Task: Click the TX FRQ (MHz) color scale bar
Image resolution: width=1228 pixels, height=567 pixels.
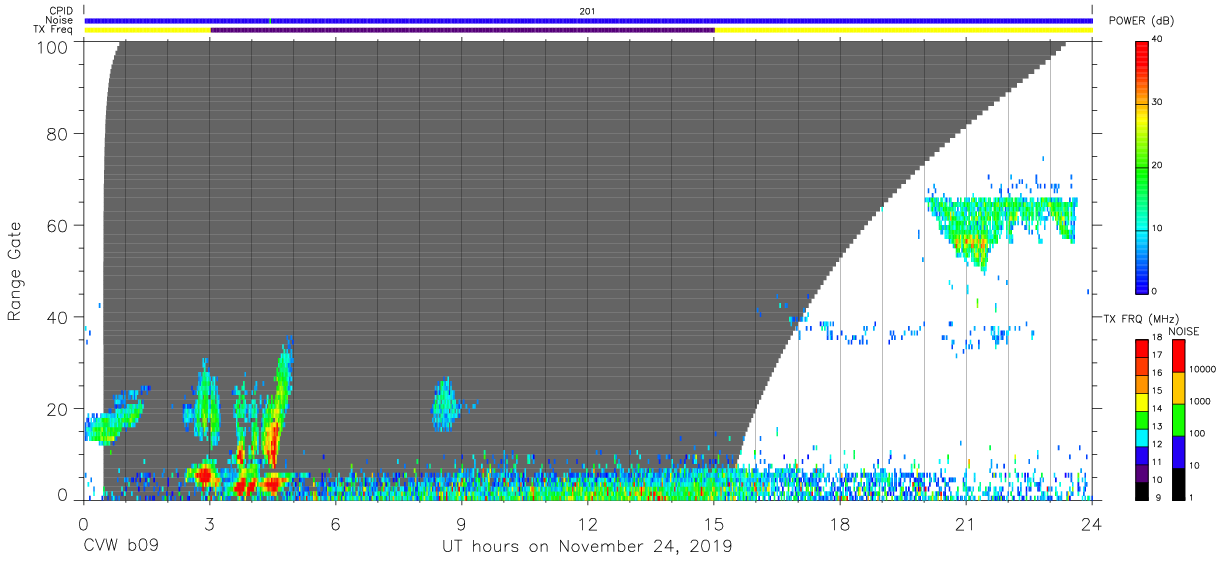Action: pos(1142,418)
